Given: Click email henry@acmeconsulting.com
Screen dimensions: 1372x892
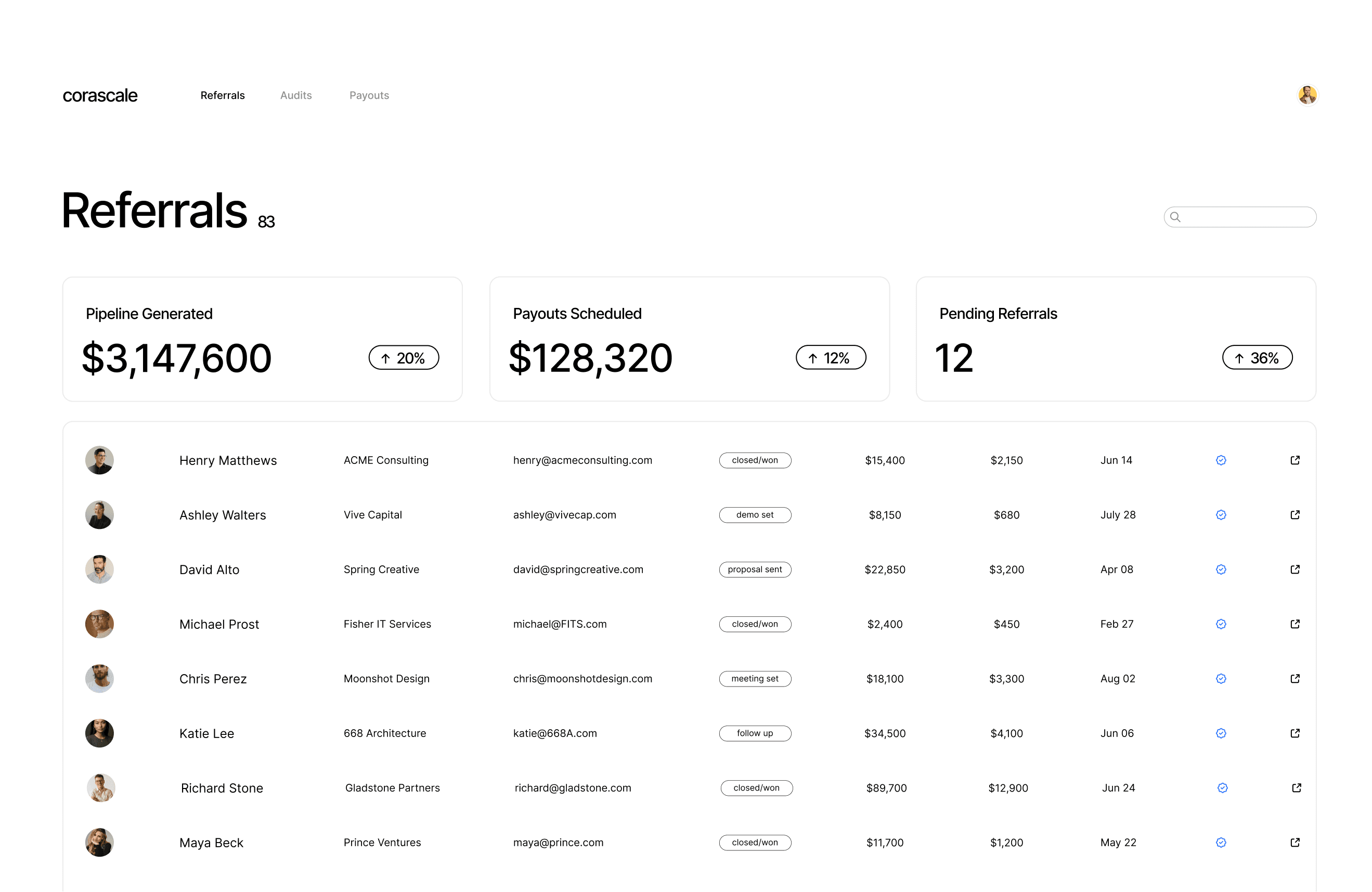Looking at the screenshot, I should [x=583, y=460].
